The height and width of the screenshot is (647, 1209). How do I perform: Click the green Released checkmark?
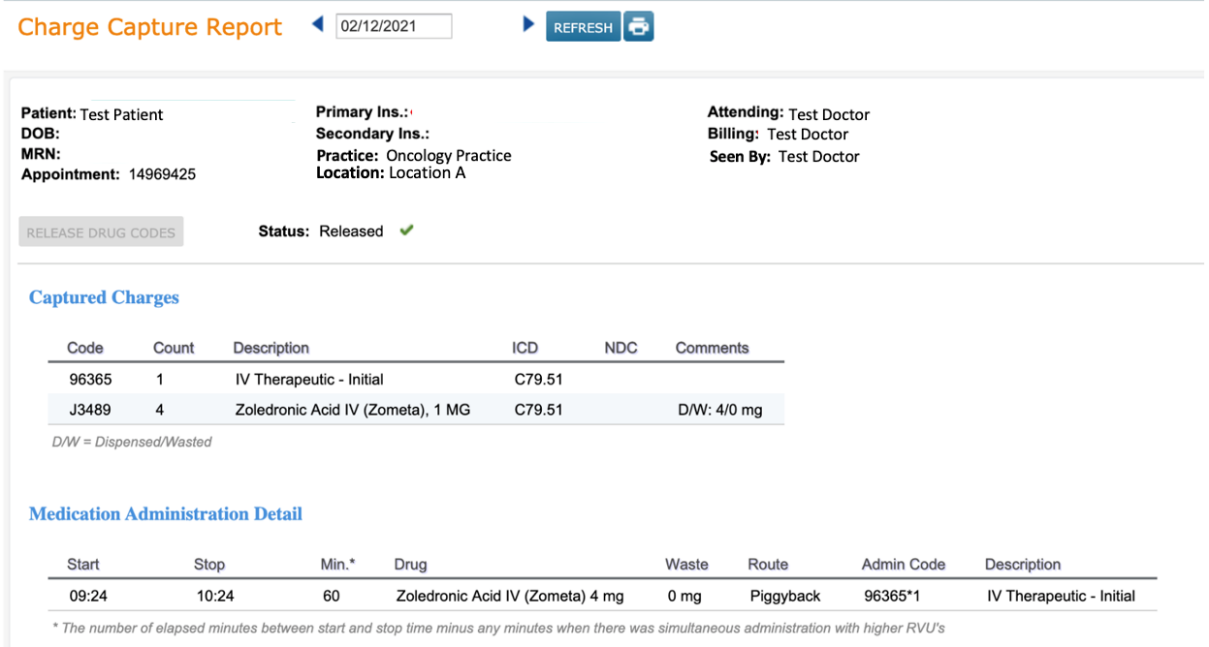tap(406, 230)
